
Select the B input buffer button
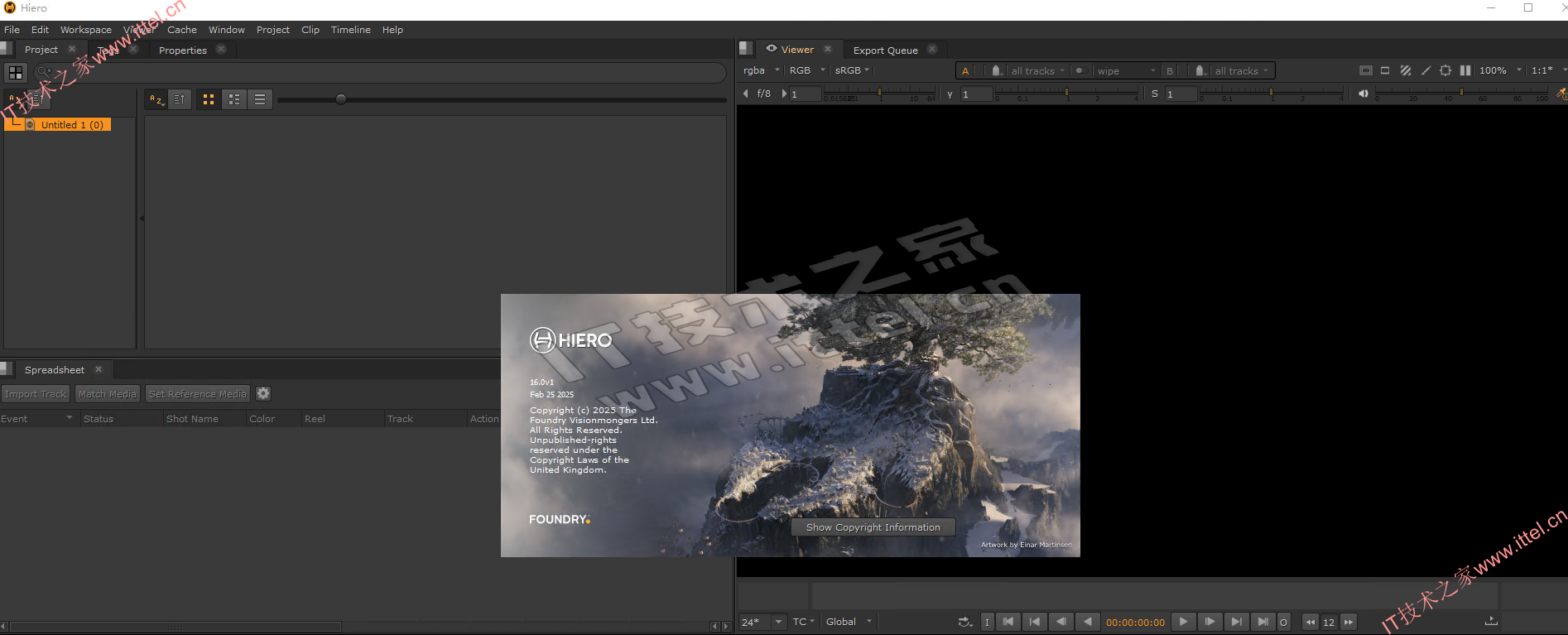tap(1170, 71)
